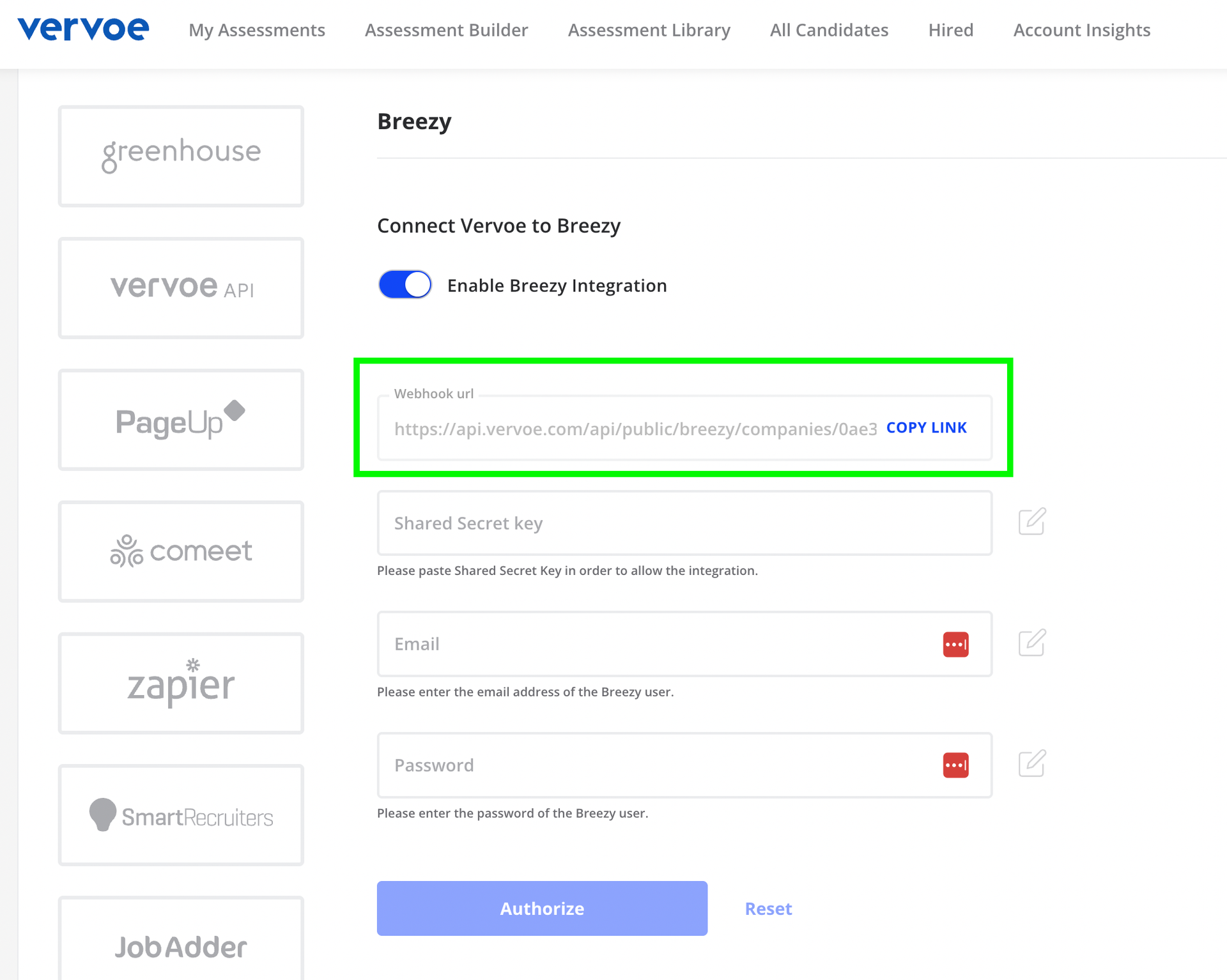Focus the Password input field

pyautogui.click(x=684, y=765)
